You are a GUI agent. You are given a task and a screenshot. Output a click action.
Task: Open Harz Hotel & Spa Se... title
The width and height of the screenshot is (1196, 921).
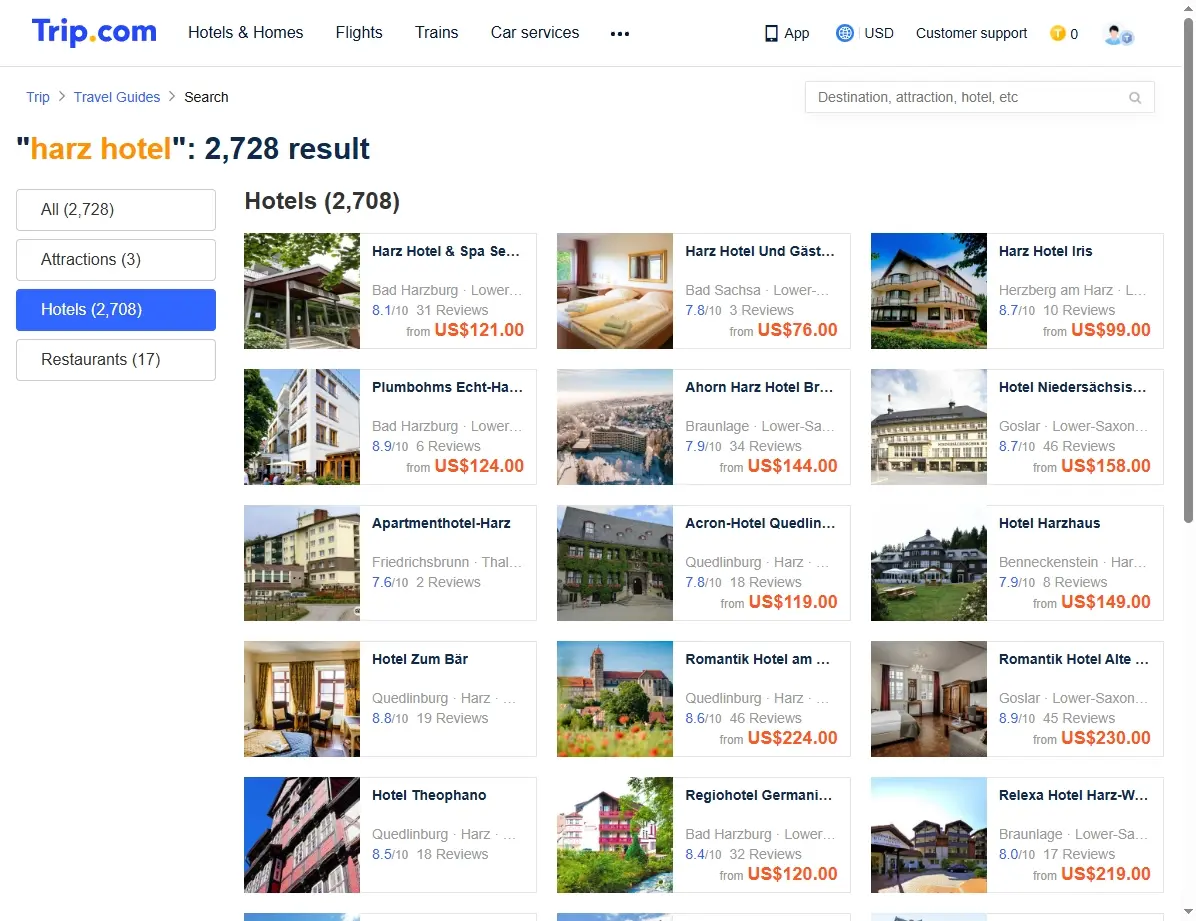[446, 251]
